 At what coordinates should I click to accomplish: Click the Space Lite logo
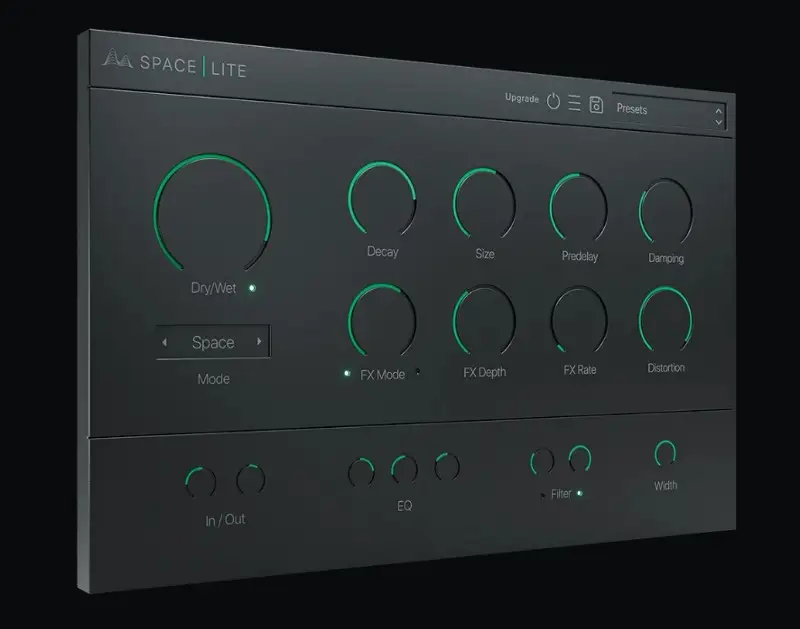pyautogui.click(x=174, y=65)
